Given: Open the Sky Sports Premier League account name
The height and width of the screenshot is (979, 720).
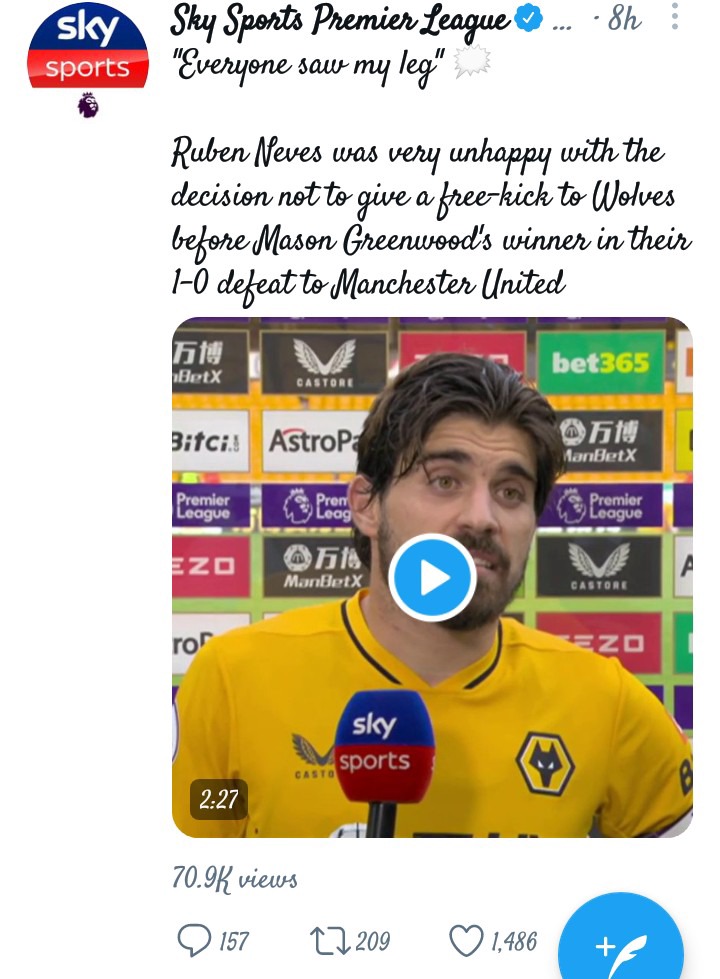Looking at the screenshot, I should pyautogui.click(x=340, y=21).
